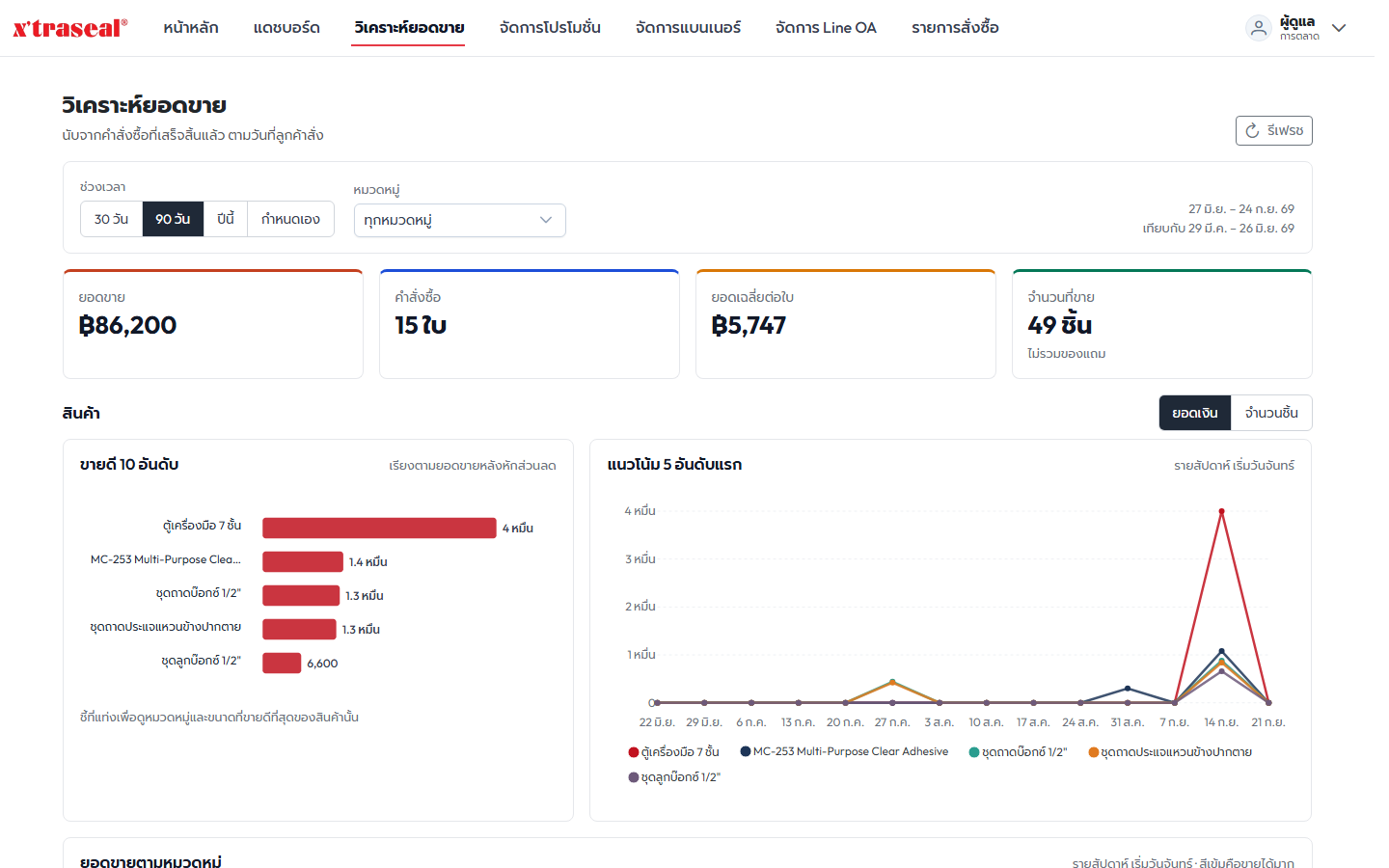
Task: Switch product view to จำนวนชิ้น
Action: coord(1271,413)
